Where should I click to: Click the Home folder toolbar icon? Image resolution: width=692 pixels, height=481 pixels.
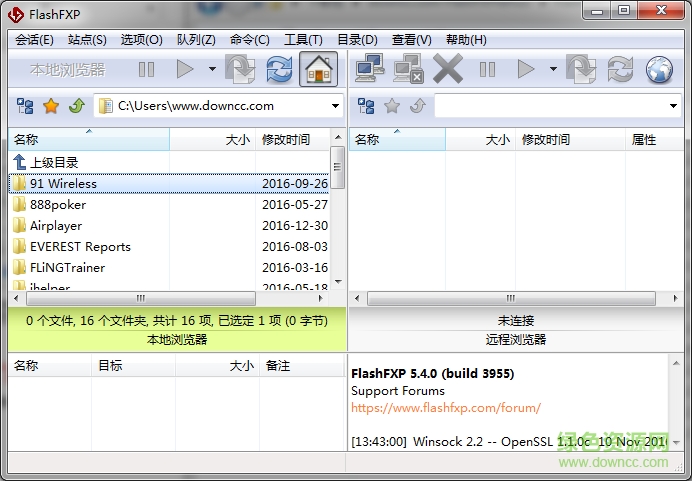(318, 69)
